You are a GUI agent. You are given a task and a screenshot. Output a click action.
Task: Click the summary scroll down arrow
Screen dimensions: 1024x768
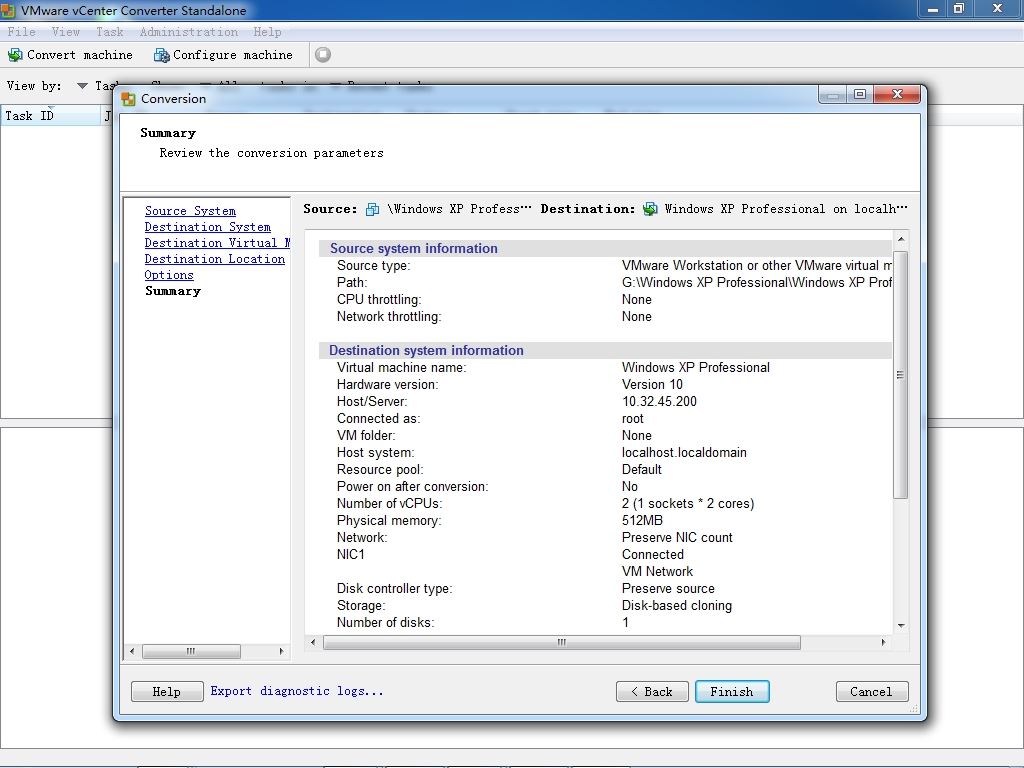[901, 626]
